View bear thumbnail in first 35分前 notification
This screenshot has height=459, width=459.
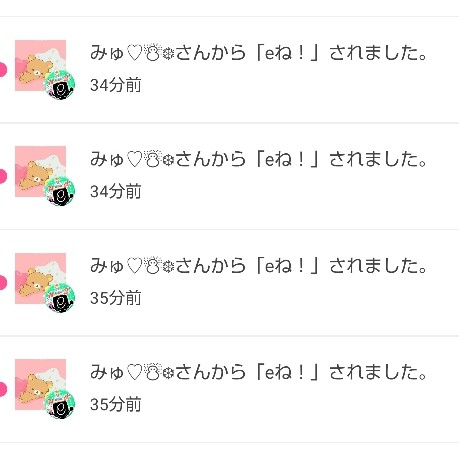click(x=40, y=278)
